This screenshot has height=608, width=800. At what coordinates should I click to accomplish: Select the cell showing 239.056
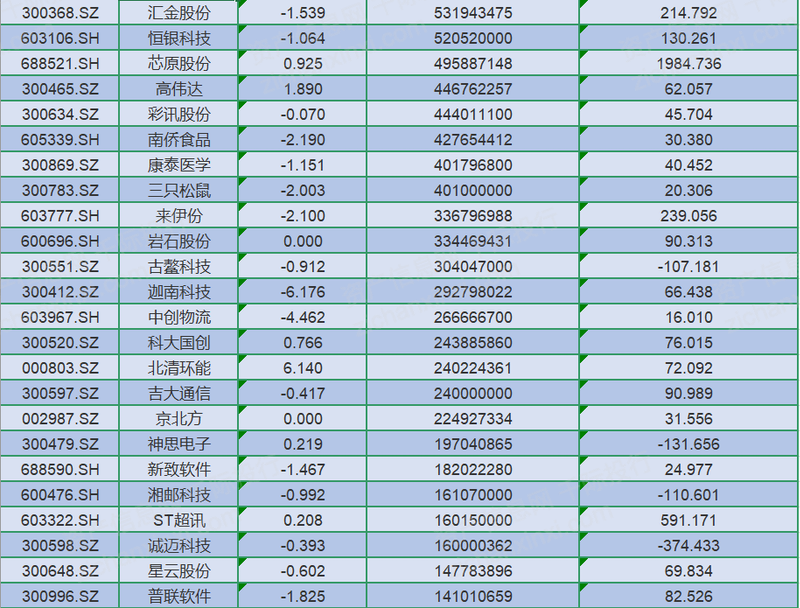coord(690,216)
